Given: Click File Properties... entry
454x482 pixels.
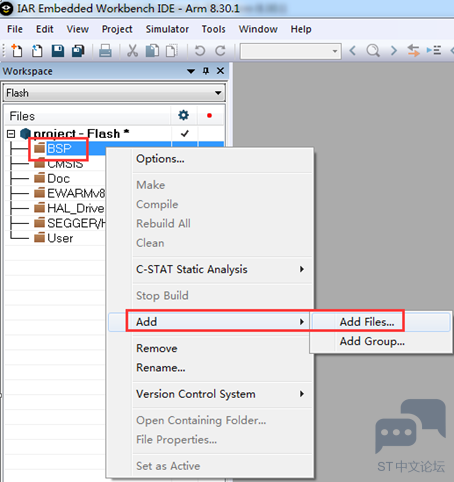Looking at the screenshot, I should coord(210,440).
